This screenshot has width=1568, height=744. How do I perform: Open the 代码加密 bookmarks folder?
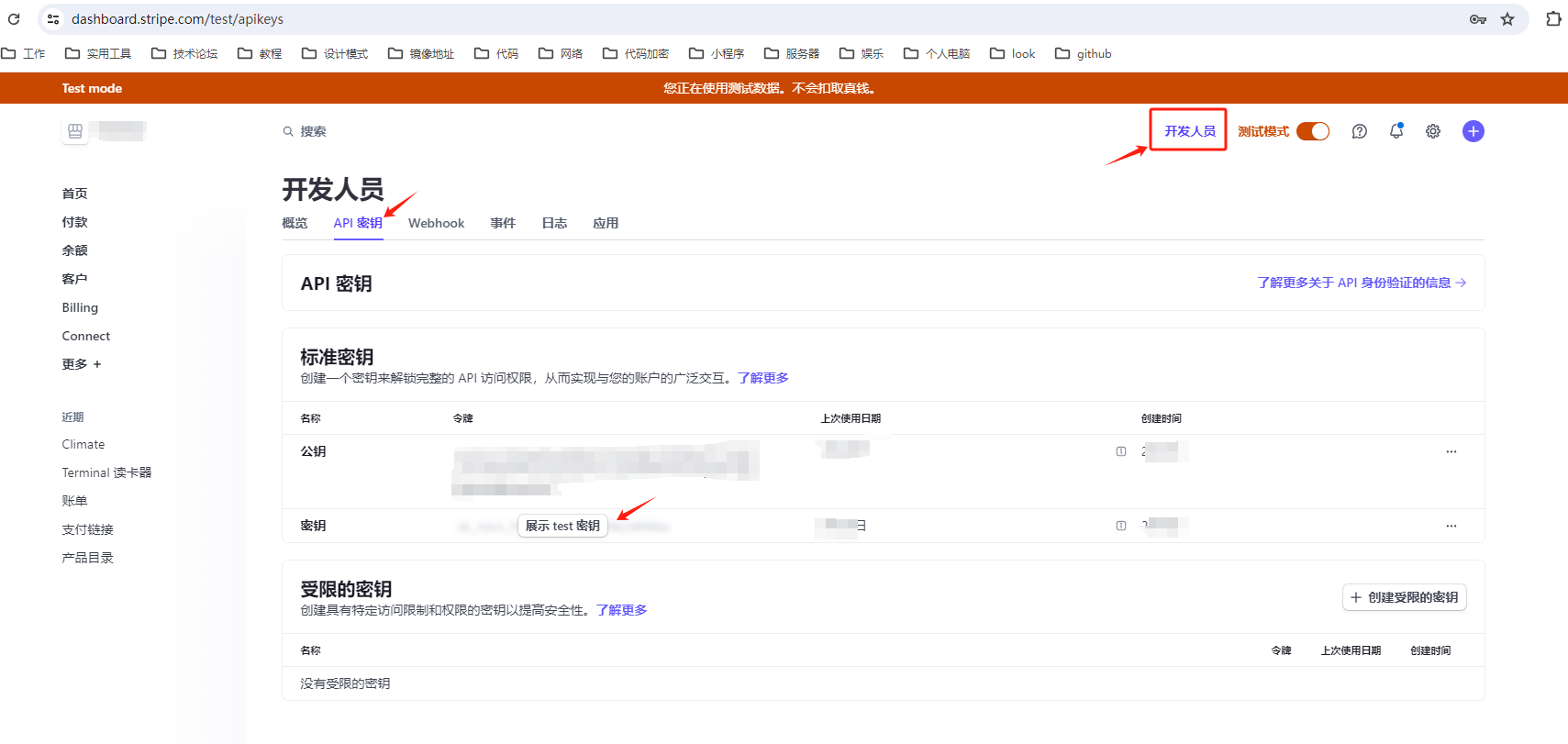tap(636, 53)
